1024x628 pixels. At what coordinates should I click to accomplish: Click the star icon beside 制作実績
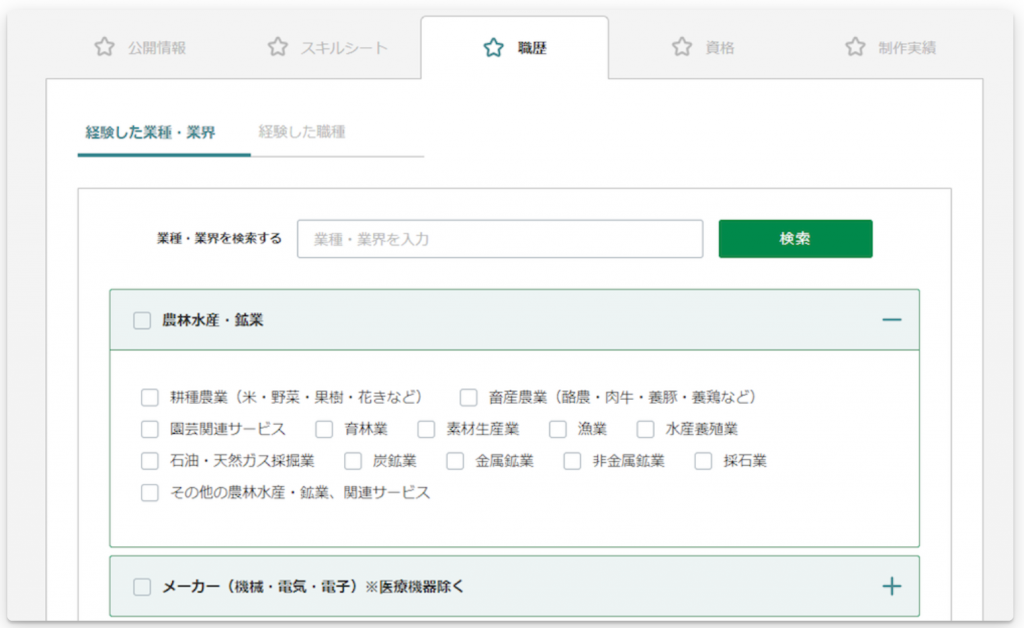(855, 47)
